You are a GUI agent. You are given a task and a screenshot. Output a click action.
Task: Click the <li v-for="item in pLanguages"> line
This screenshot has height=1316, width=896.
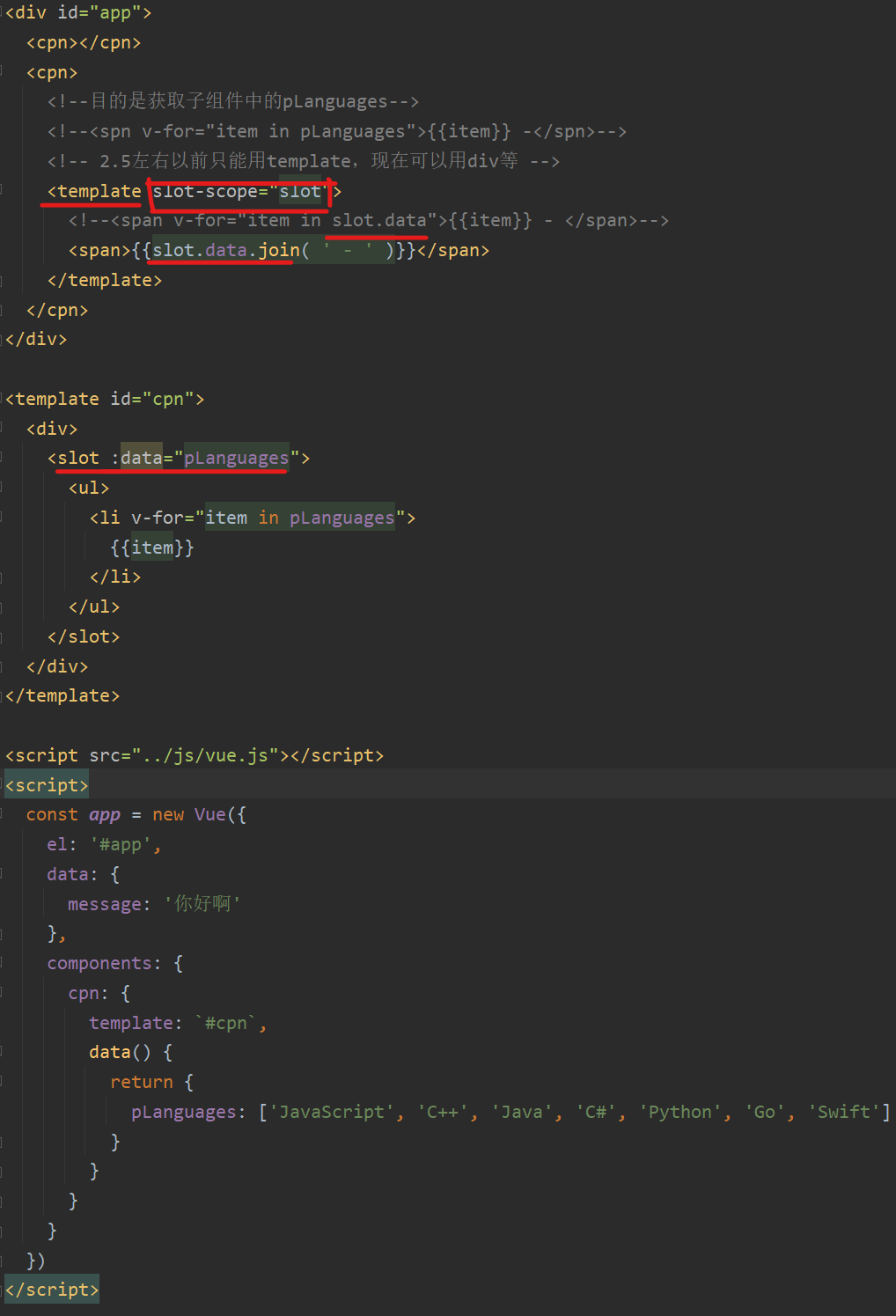pyautogui.click(x=253, y=518)
